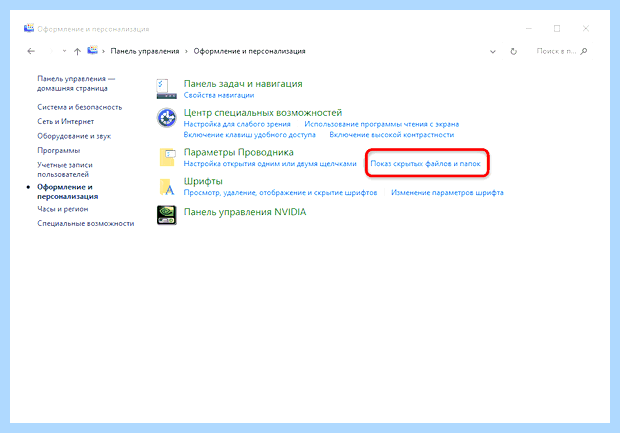Open 'Параметры Проводника' heading
The width and height of the screenshot is (620, 433).
239,152
